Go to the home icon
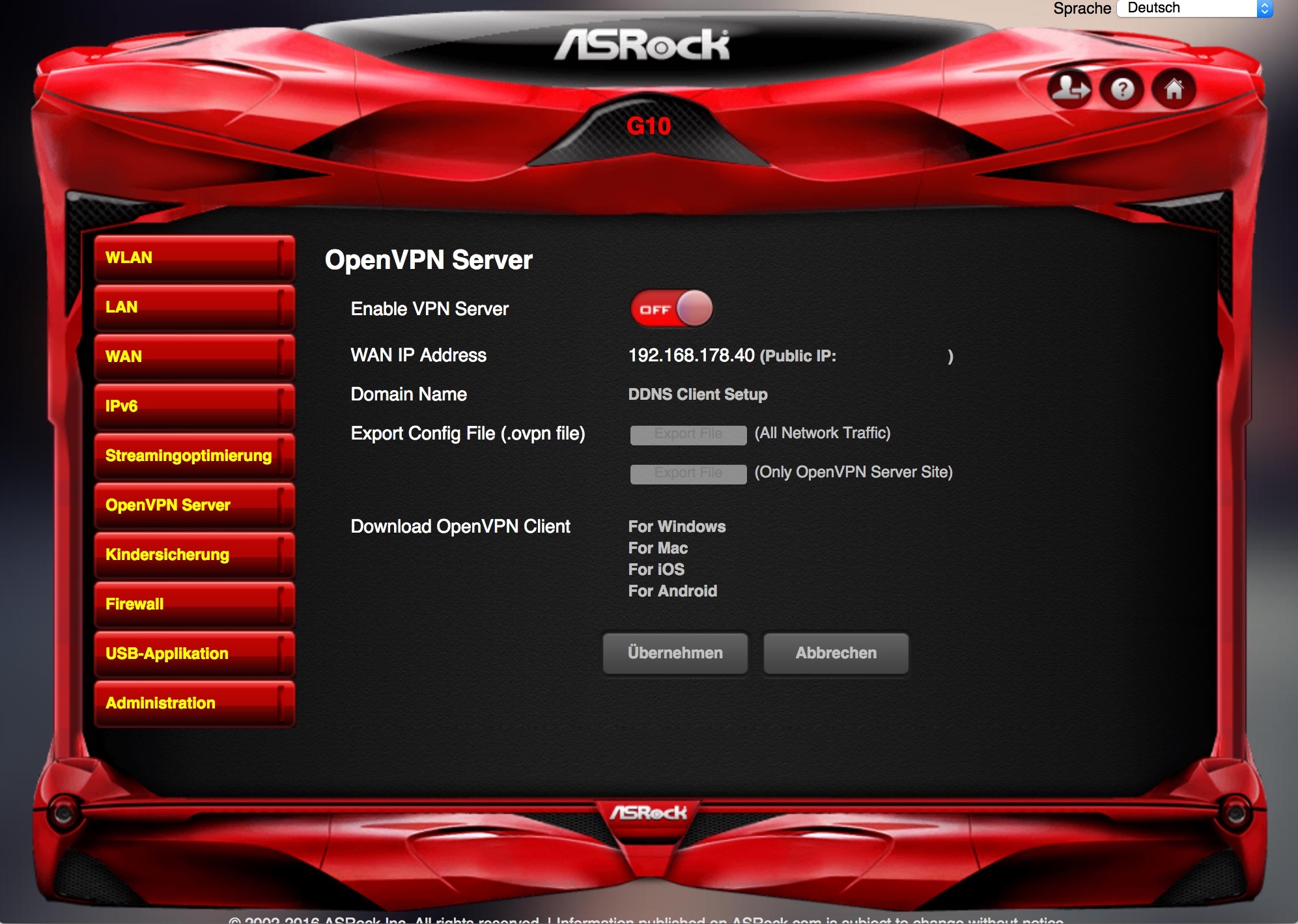Screen dimensions: 1298x924 click(1174, 89)
